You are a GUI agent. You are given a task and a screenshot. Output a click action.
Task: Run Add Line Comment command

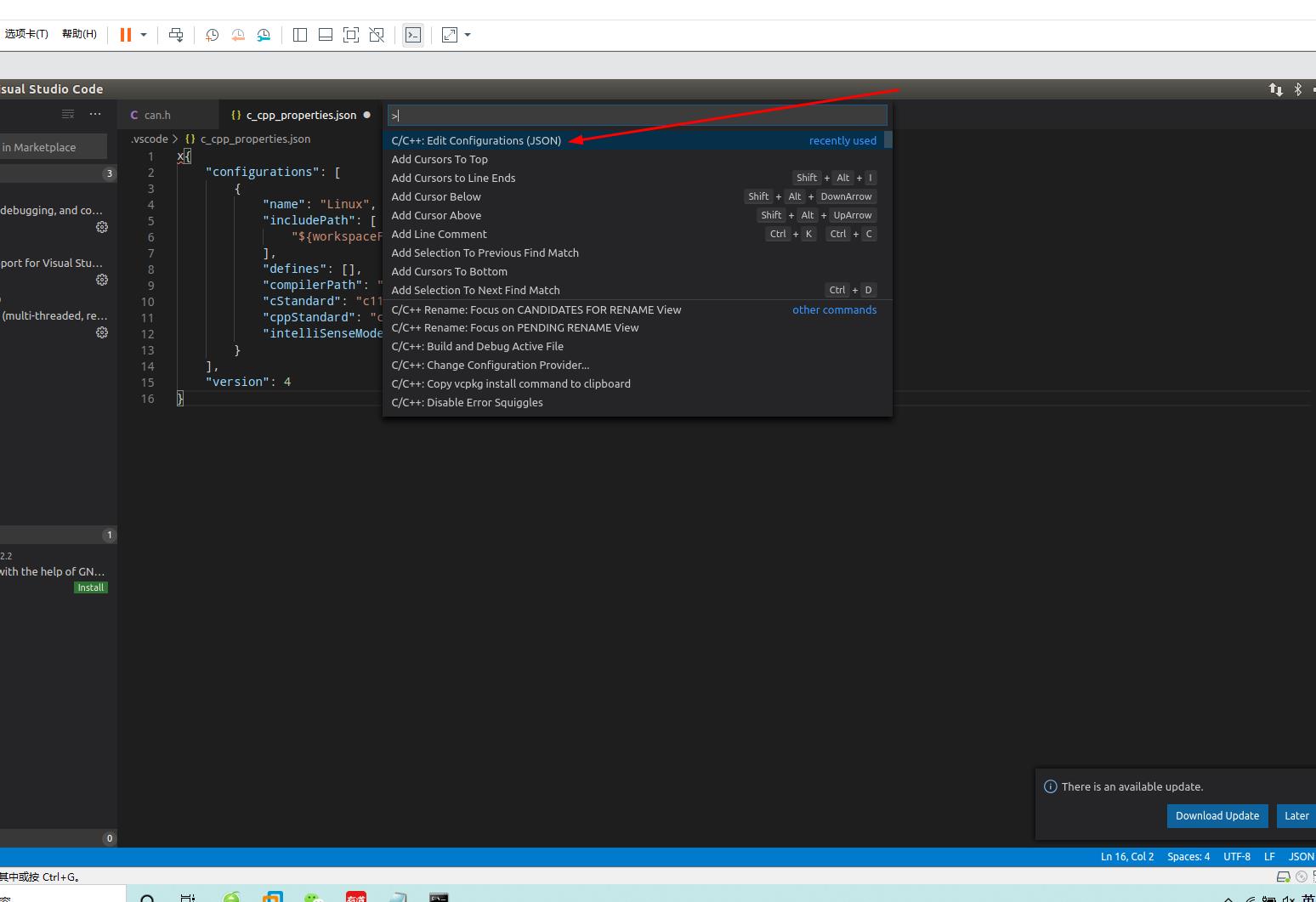[x=633, y=234]
